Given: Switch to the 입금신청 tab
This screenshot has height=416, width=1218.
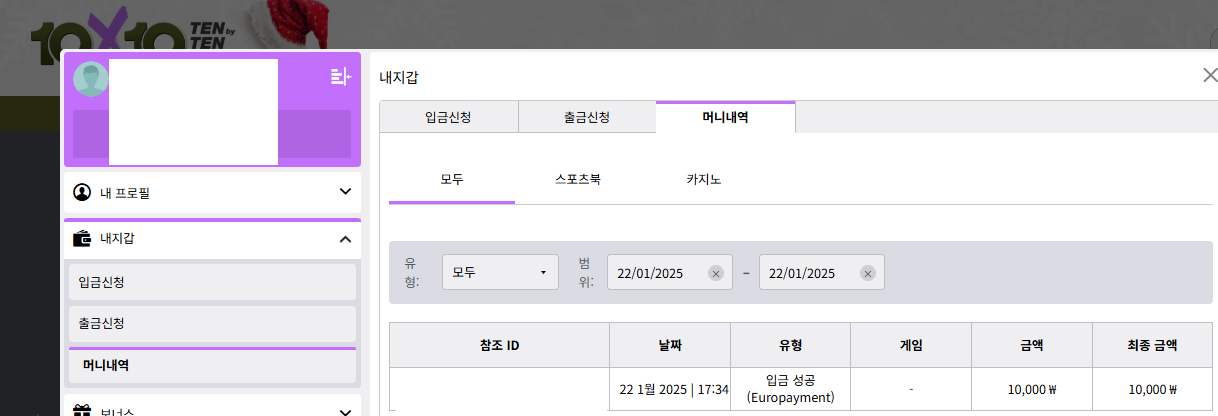Looking at the screenshot, I should (x=448, y=117).
